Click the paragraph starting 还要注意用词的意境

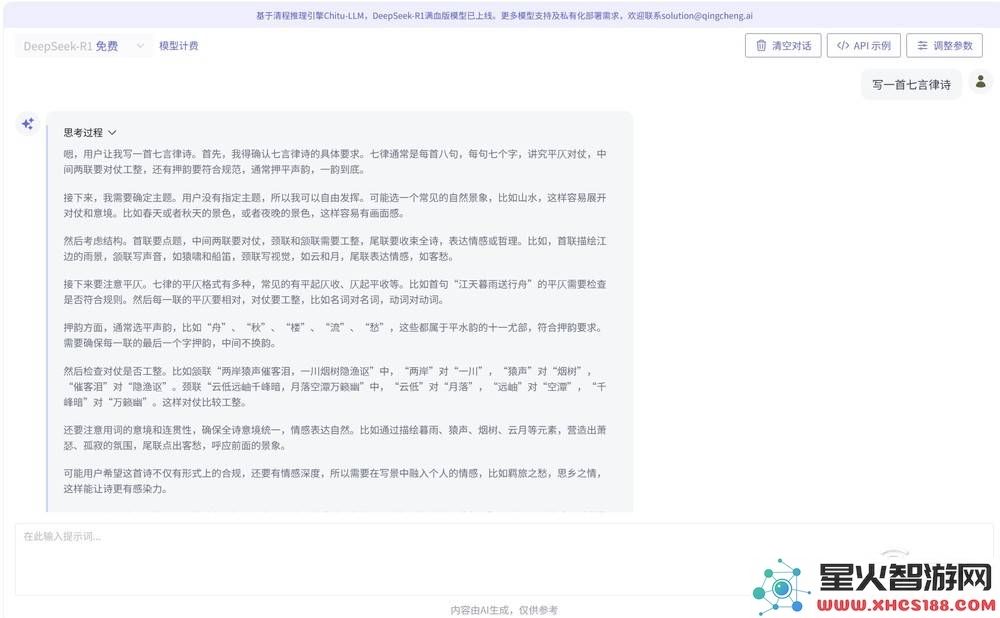pos(335,438)
